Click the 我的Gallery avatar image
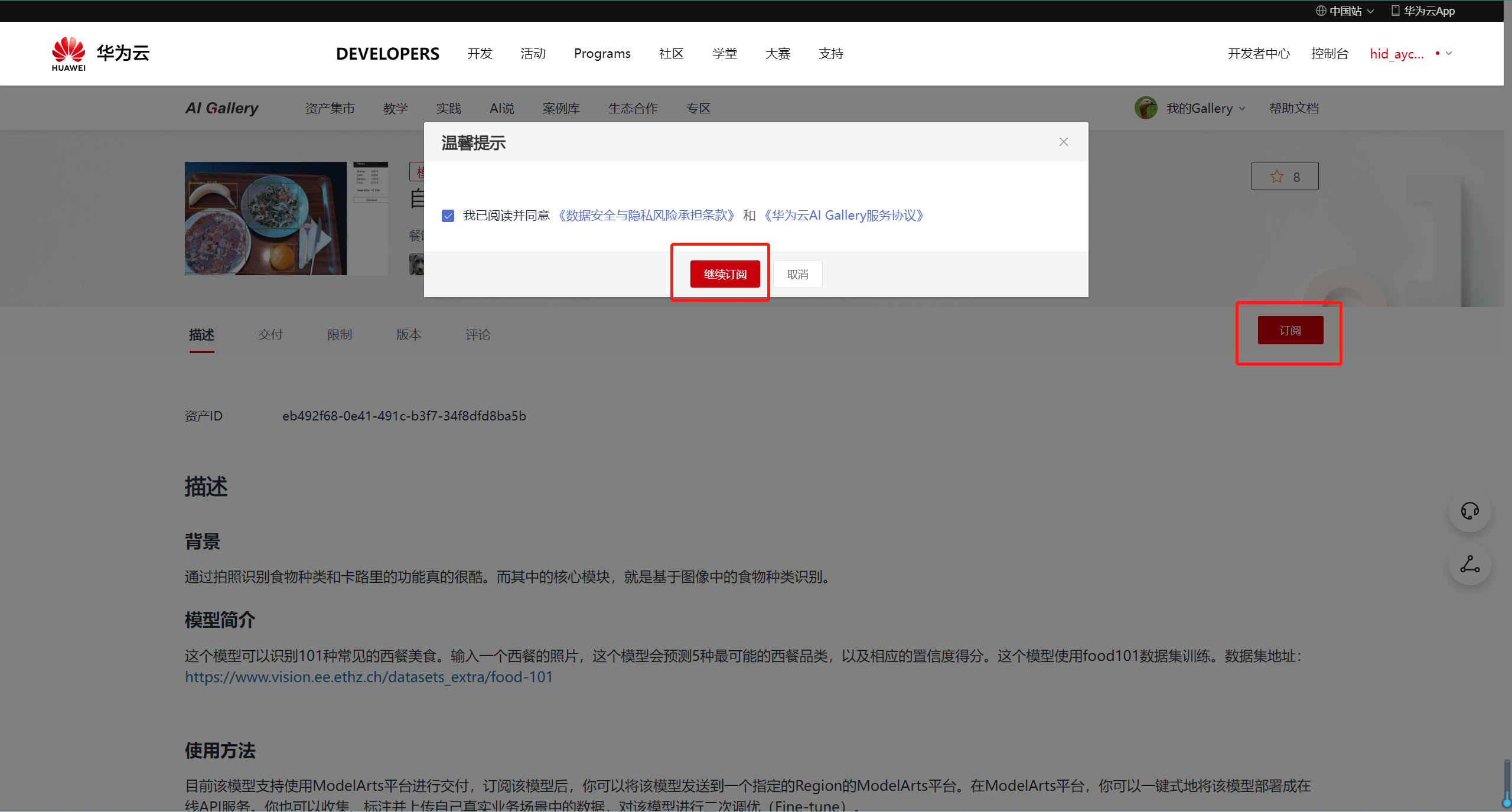The image size is (1512, 812). 1146,108
